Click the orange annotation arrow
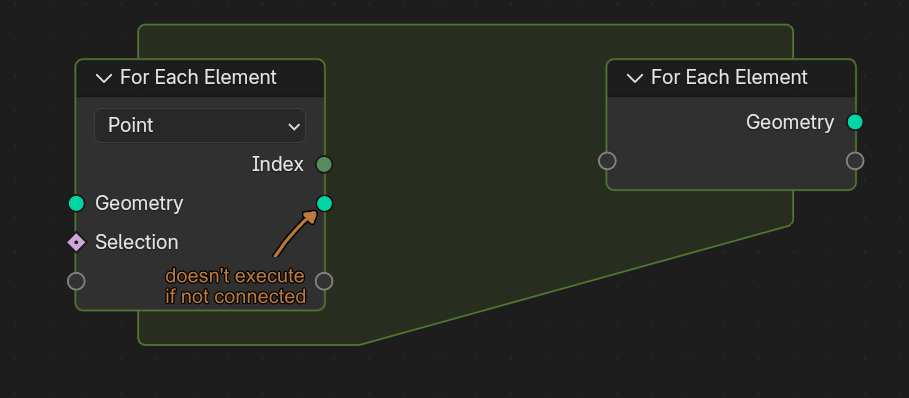This screenshot has height=398, width=909. (296, 233)
